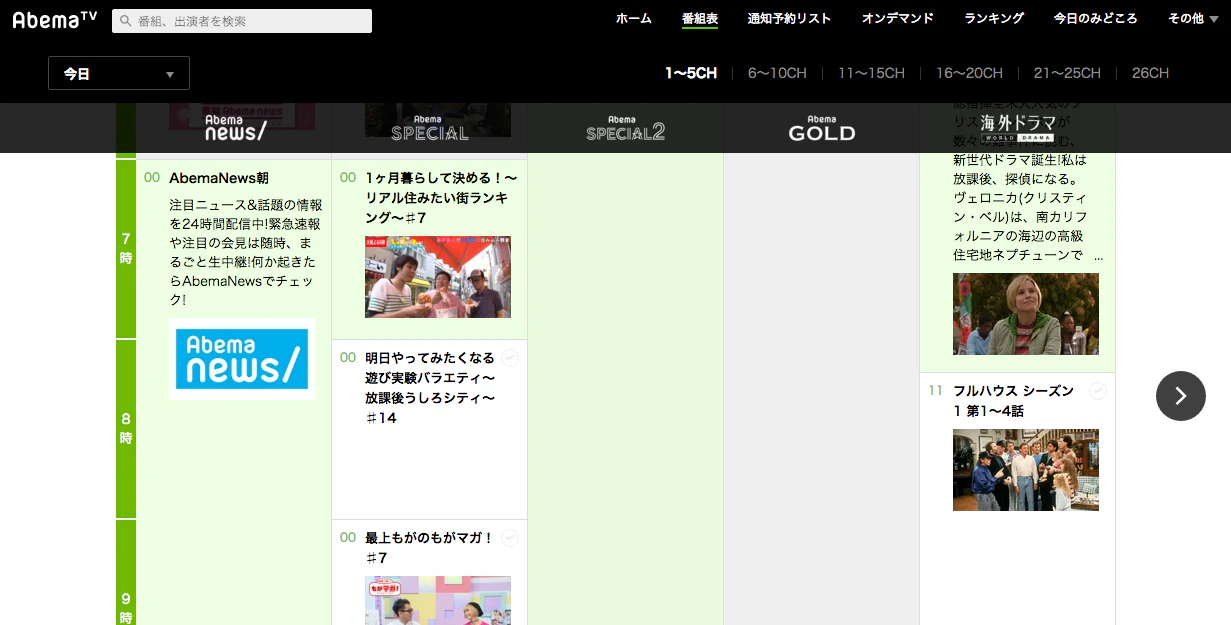Switch to 11〜15CH channel tab
The image size is (1231, 625).
tap(871, 73)
